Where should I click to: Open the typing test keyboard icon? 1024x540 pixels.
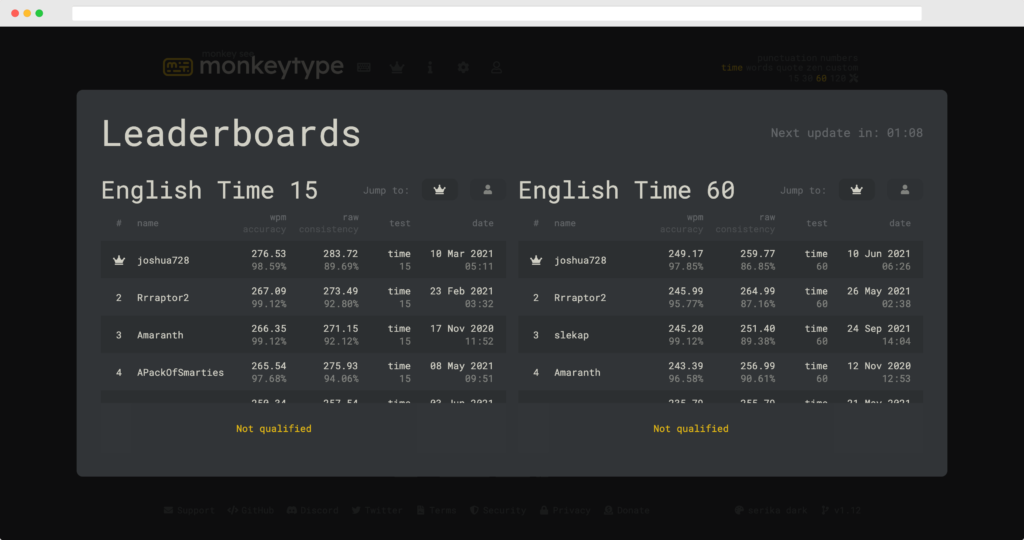364,67
